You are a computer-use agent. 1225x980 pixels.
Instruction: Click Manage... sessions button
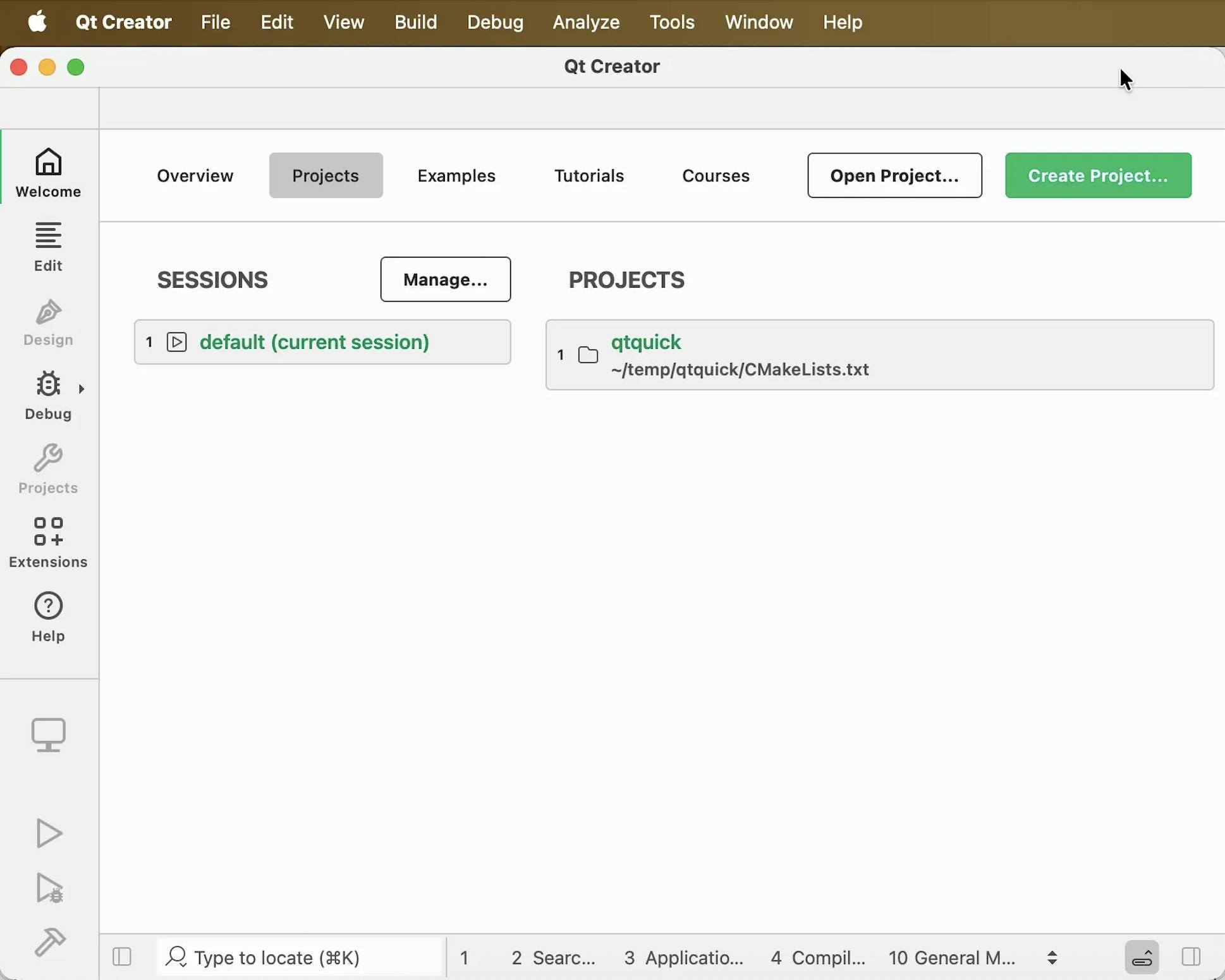tap(446, 279)
